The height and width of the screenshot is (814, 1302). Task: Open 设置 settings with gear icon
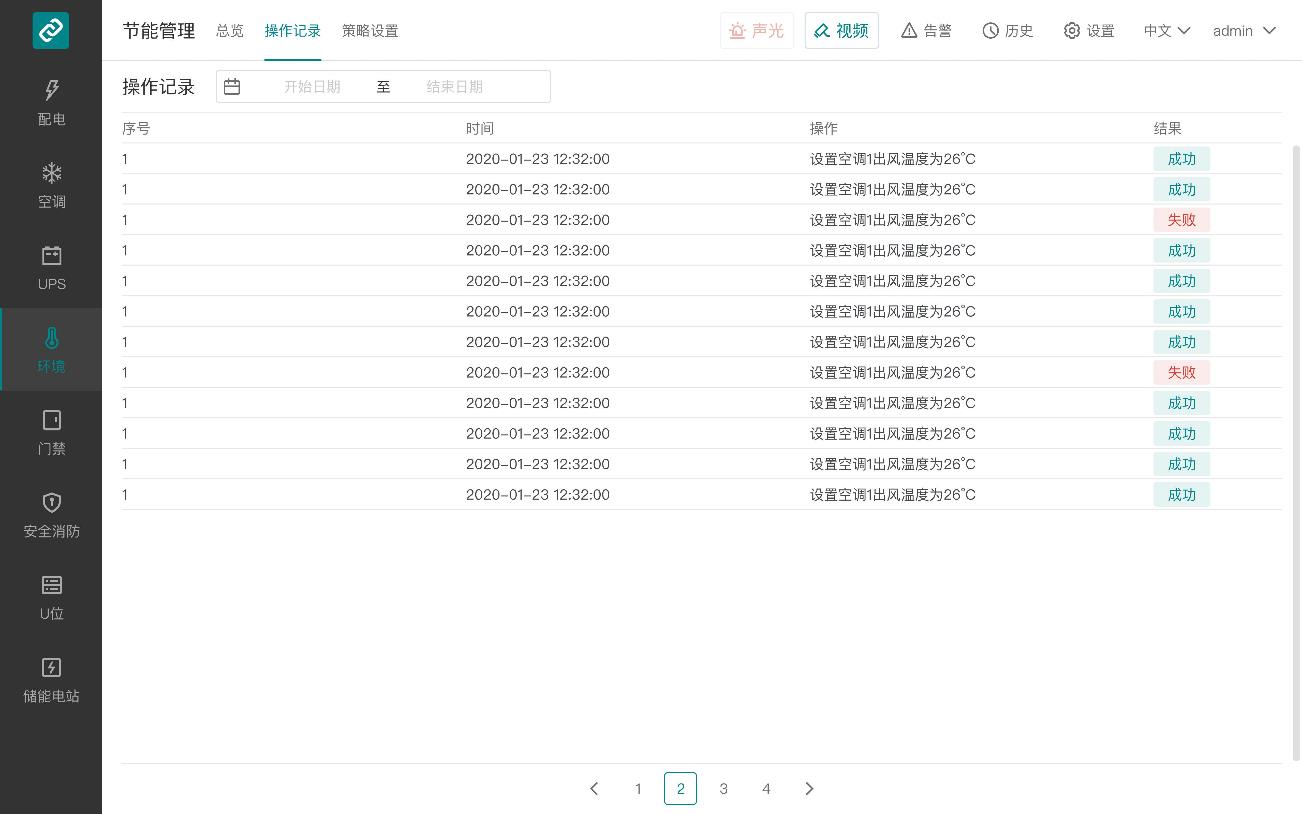tap(1089, 31)
